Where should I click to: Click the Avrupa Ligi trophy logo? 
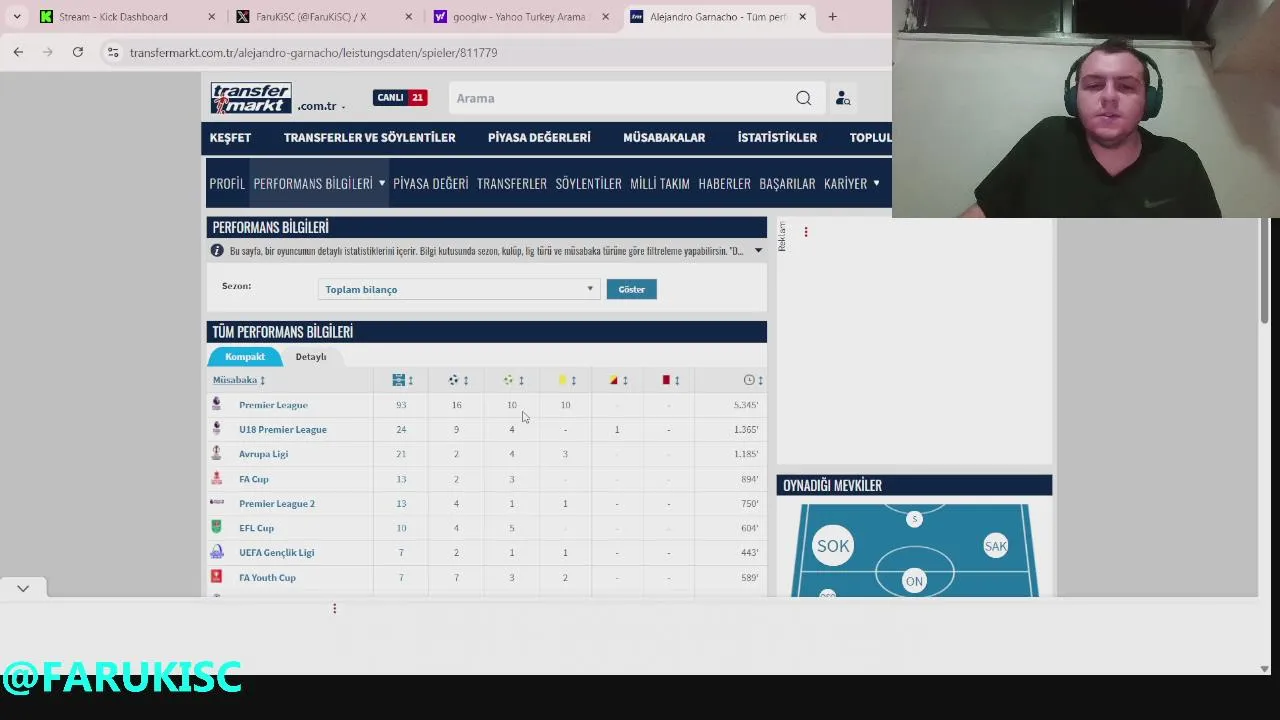(x=216, y=454)
